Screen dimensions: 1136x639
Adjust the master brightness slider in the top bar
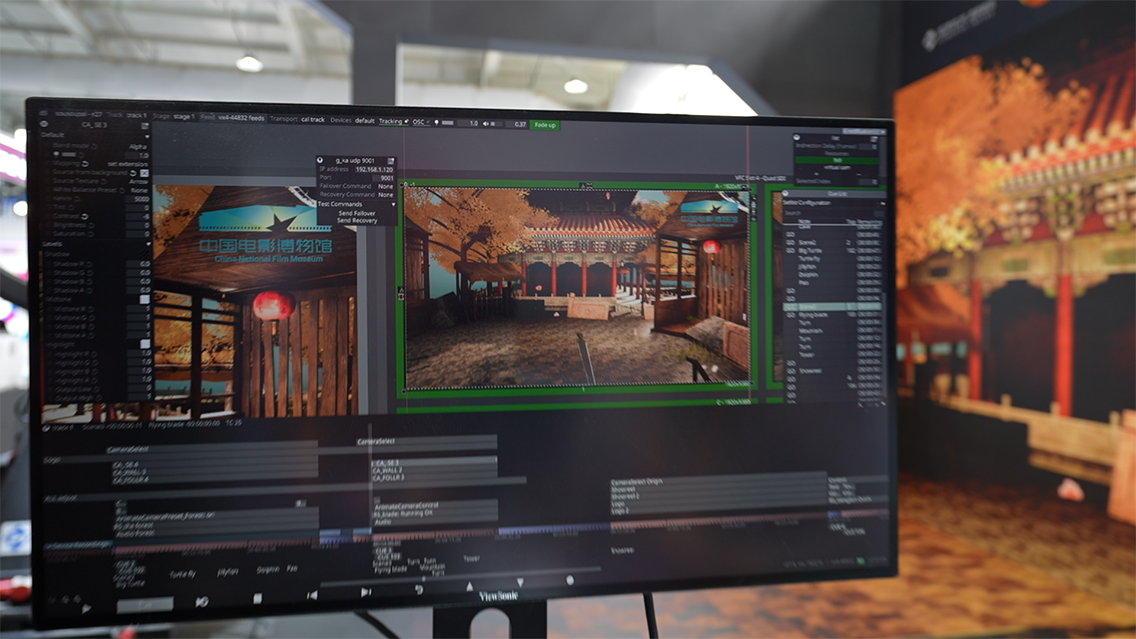coord(449,122)
